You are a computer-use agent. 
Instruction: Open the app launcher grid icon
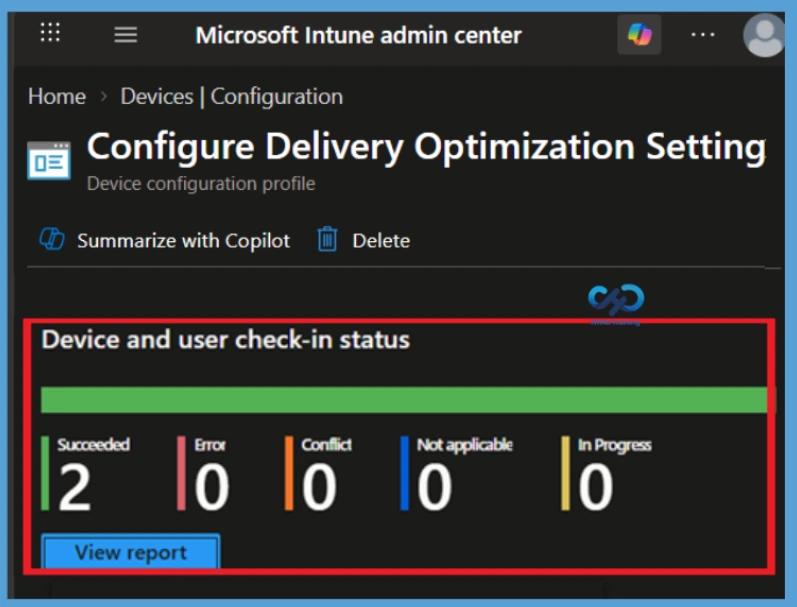[50, 33]
